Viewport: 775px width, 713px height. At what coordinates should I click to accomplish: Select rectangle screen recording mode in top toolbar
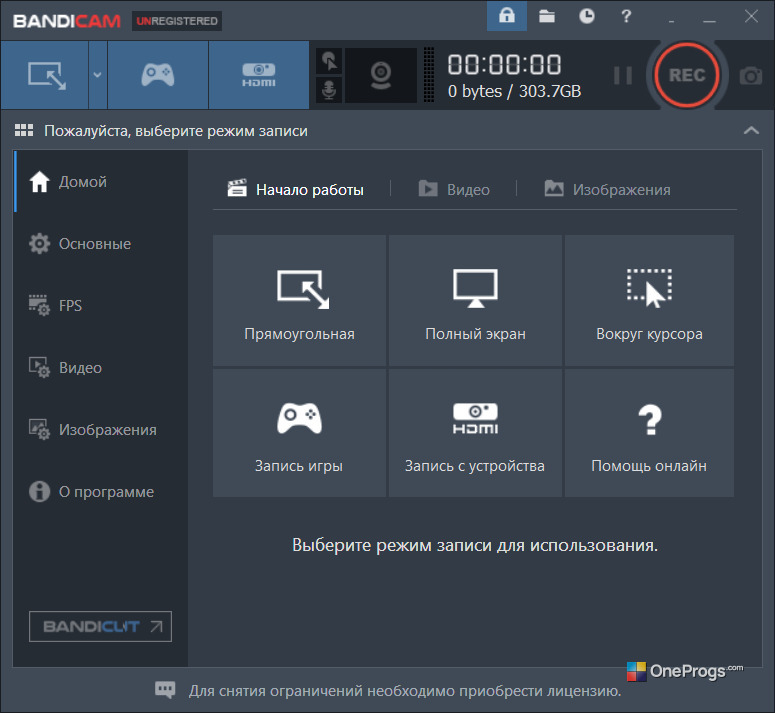45,75
